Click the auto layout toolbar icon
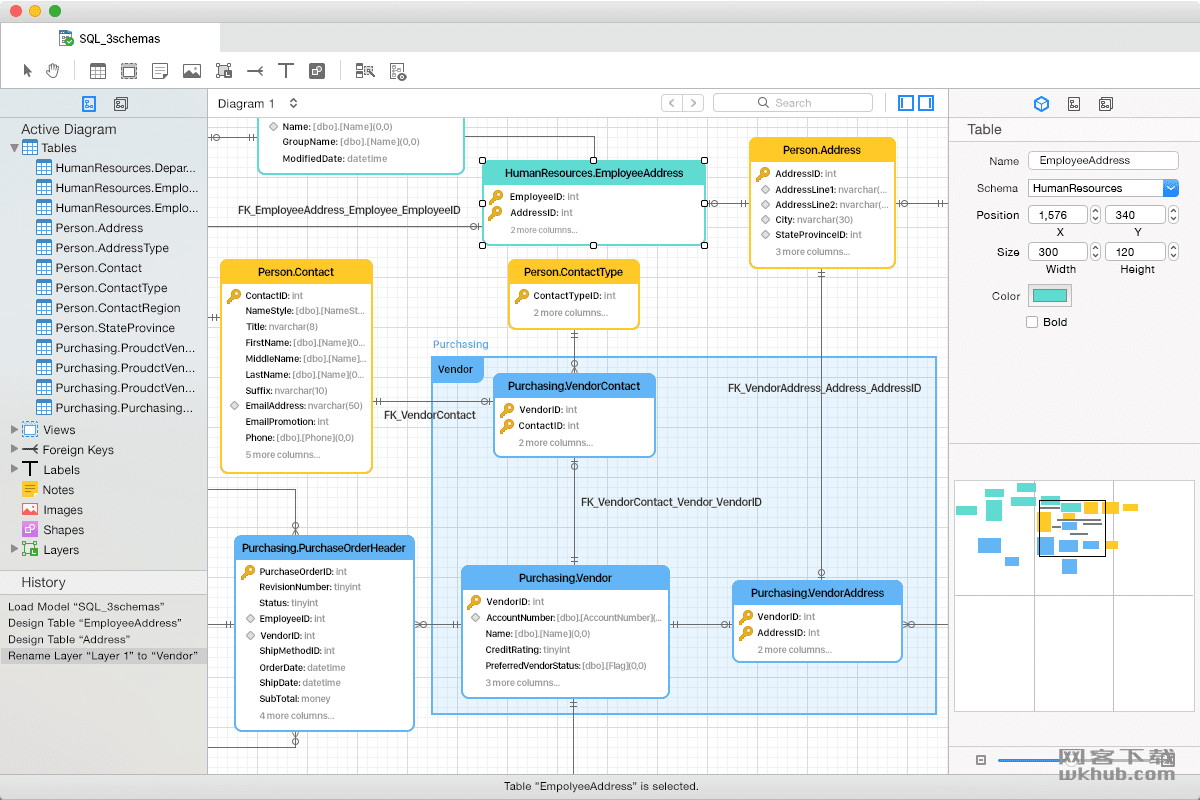This screenshot has height=800, width=1200. 365,71
